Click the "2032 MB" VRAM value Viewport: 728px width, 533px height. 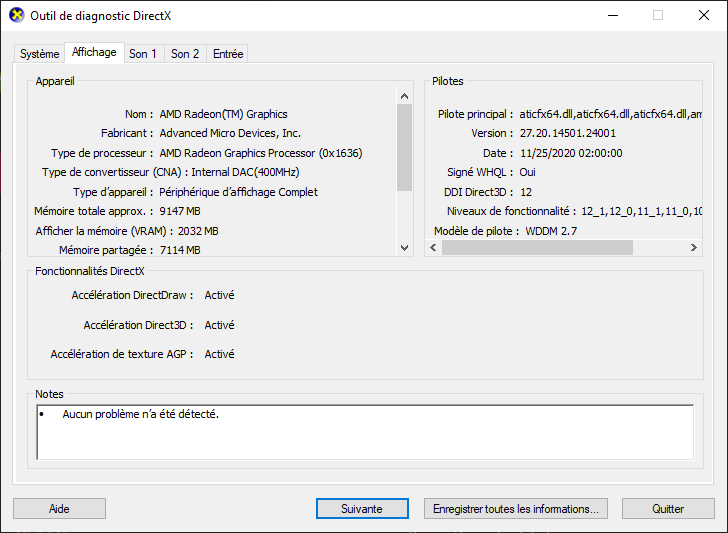(198, 231)
